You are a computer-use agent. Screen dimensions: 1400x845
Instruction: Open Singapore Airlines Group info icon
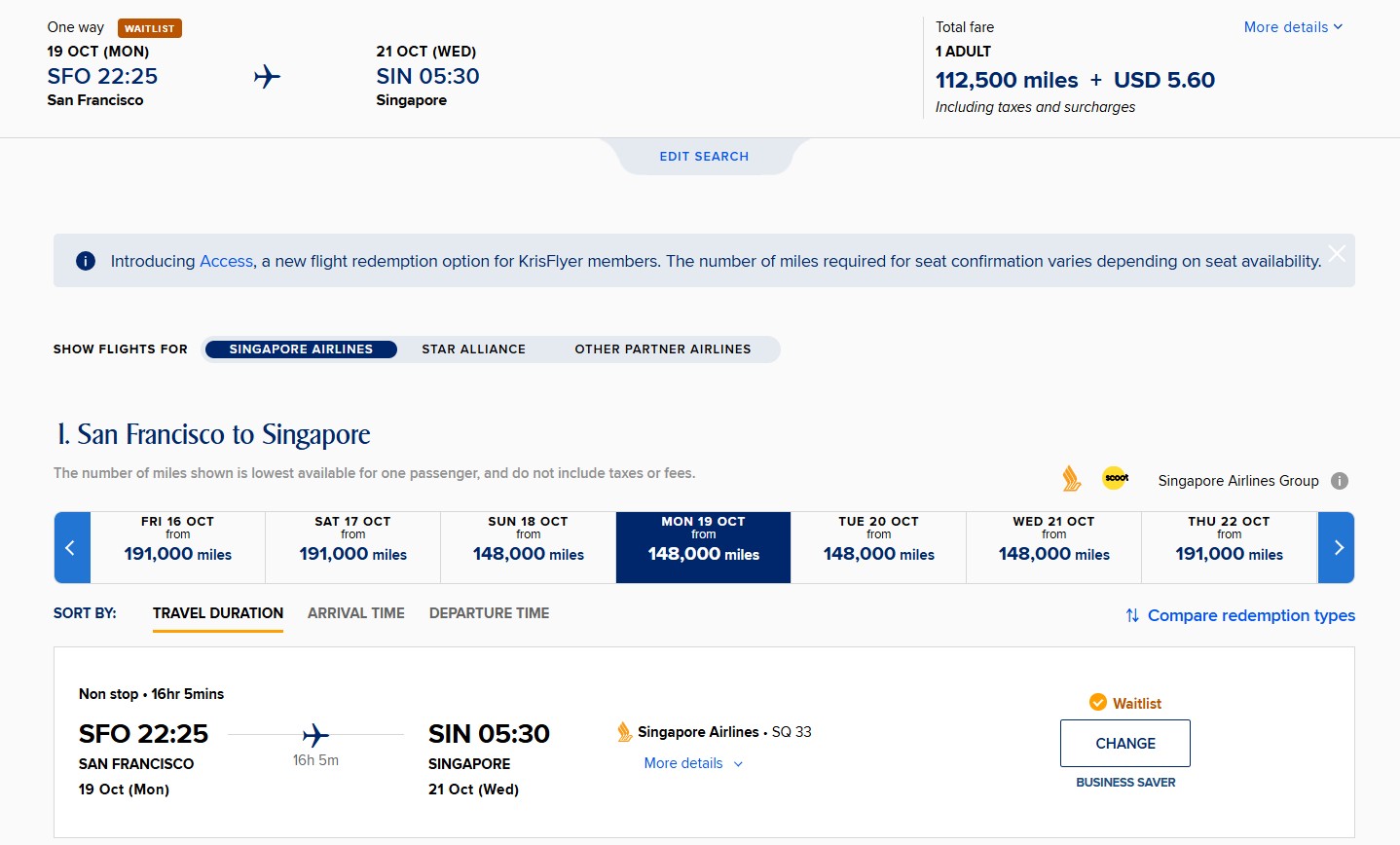pyautogui.click(x=1340, y=481)
